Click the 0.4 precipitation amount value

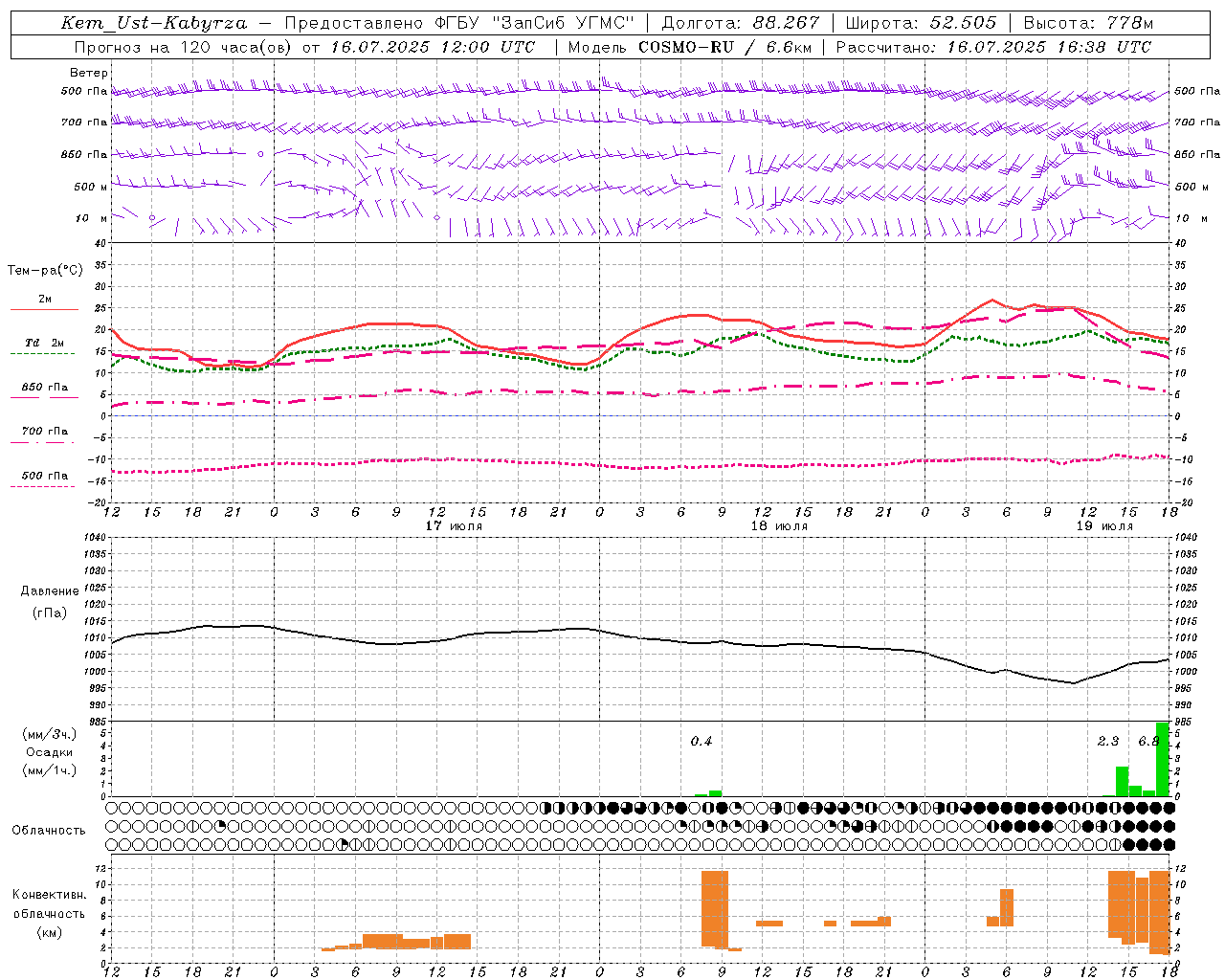coord(702,742)
